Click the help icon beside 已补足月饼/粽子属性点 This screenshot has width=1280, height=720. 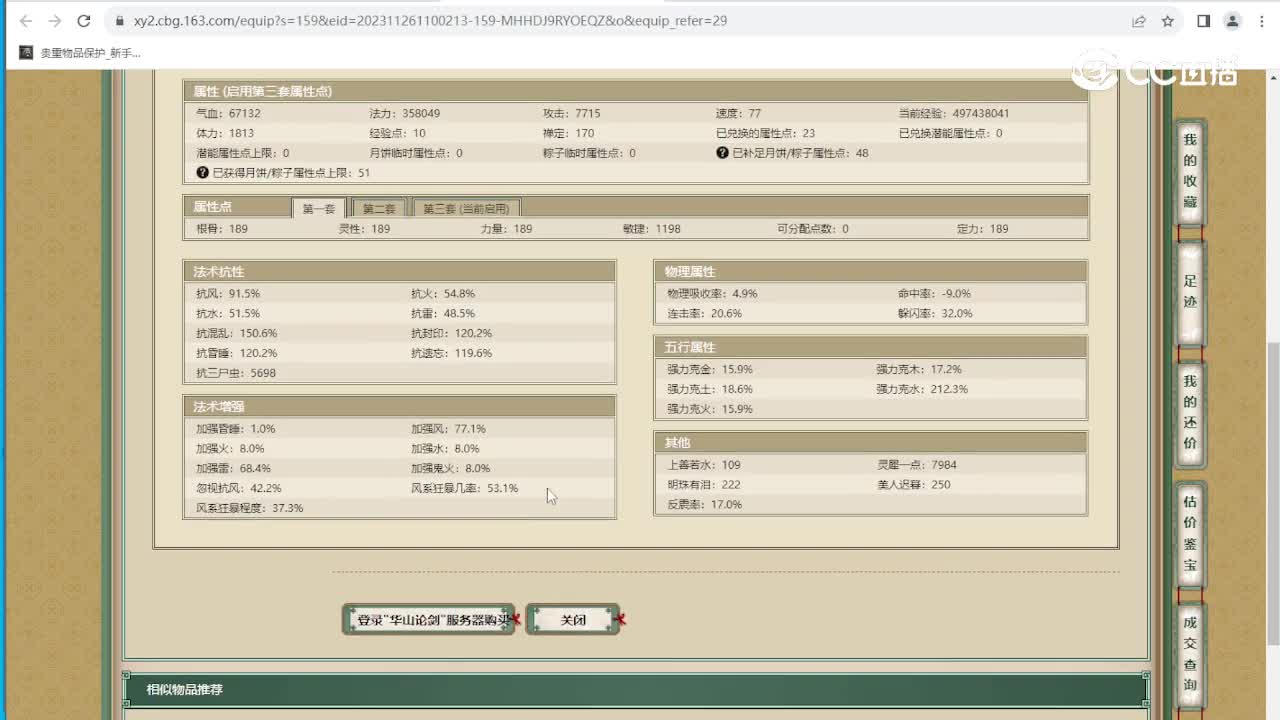coord(722,153)
